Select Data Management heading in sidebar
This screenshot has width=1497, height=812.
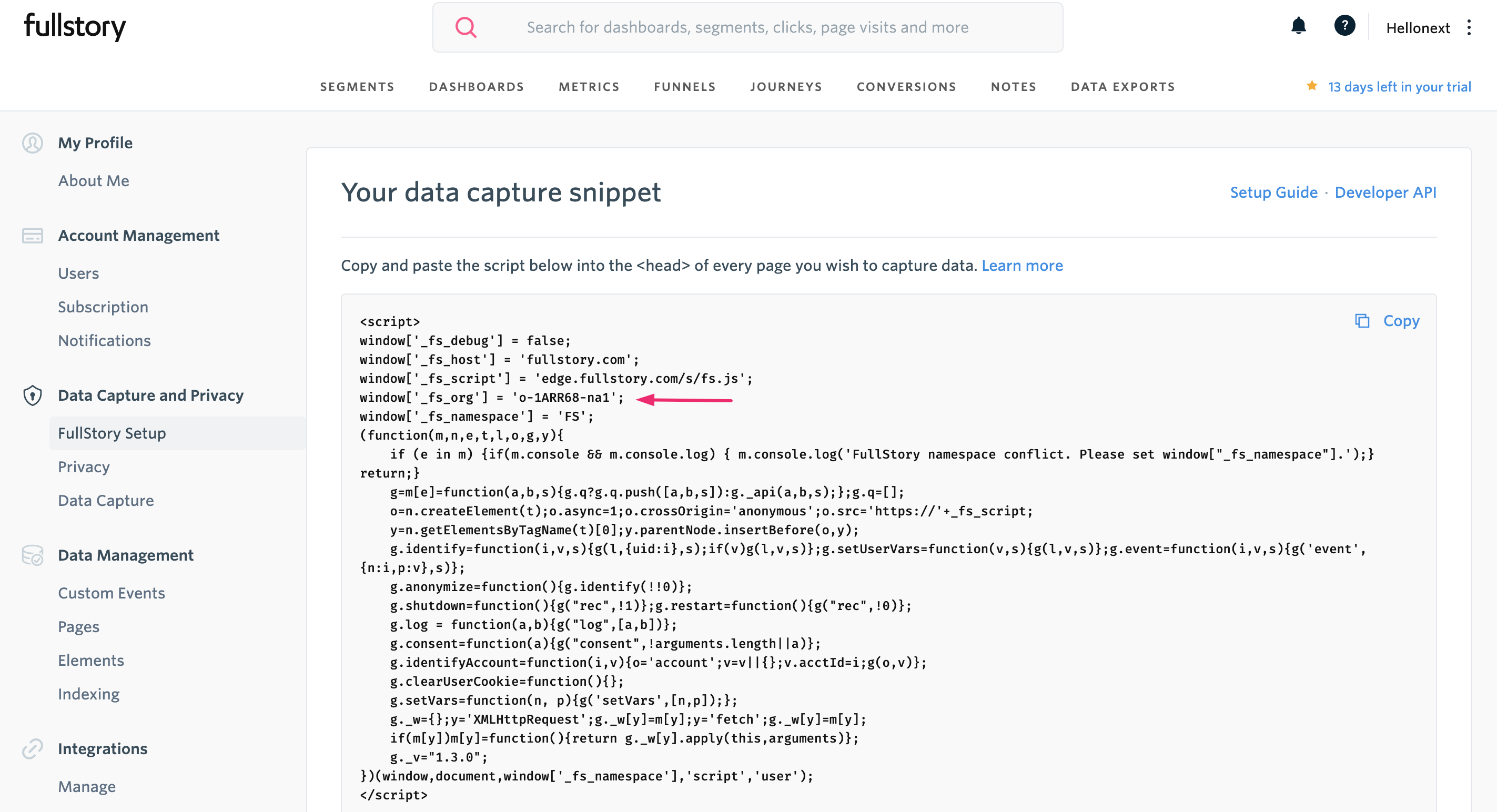pyautogui.click(x=126, y=555)
